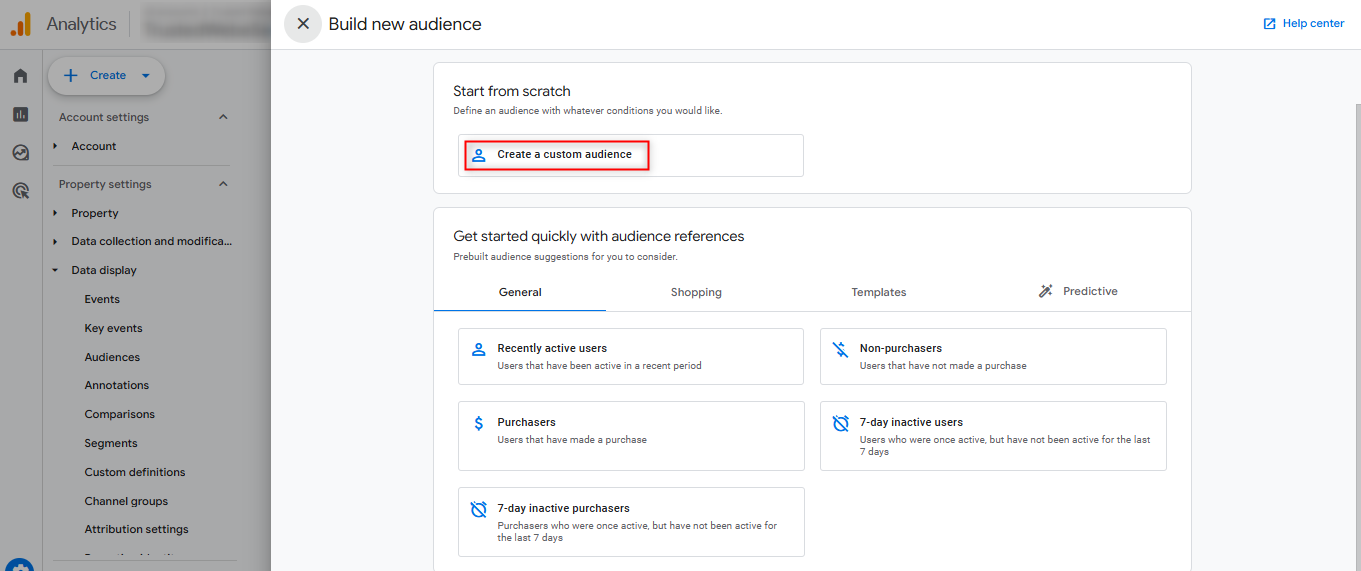This screenshot has width=1361, height=571.
Task: Collapse the Data display tree item
Action: point(55,270)
